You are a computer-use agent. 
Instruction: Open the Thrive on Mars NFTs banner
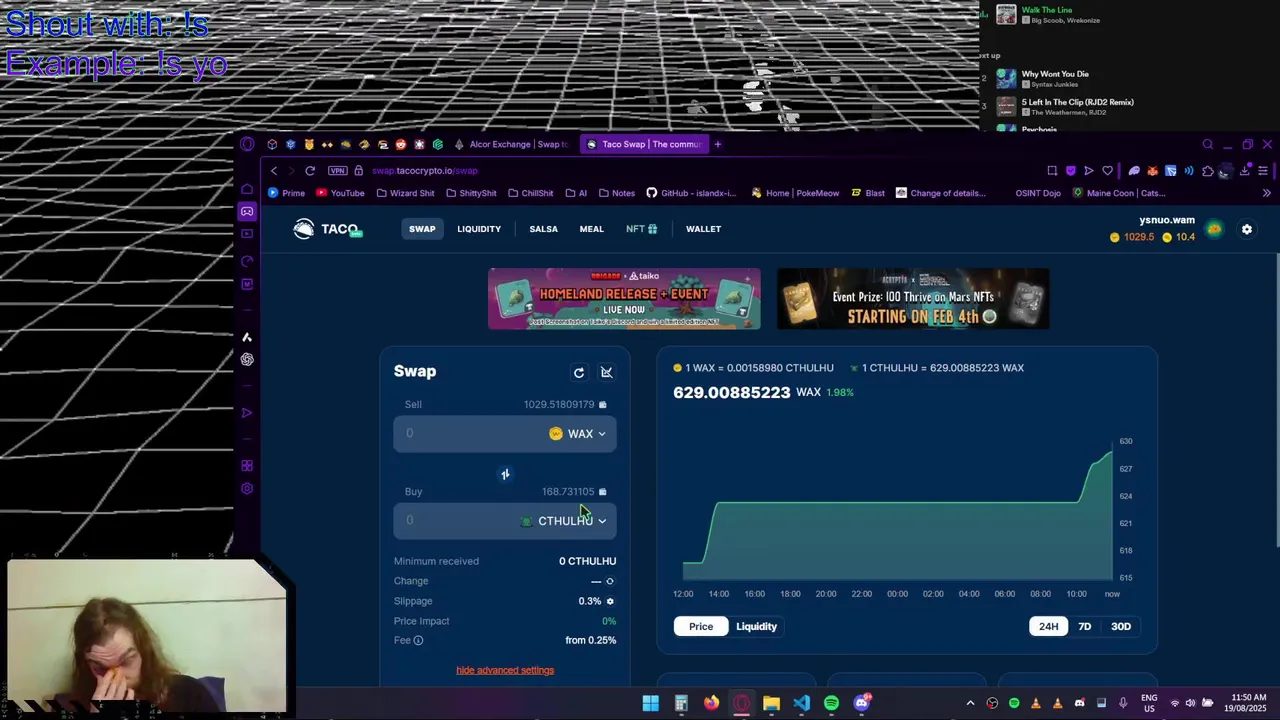913,298
